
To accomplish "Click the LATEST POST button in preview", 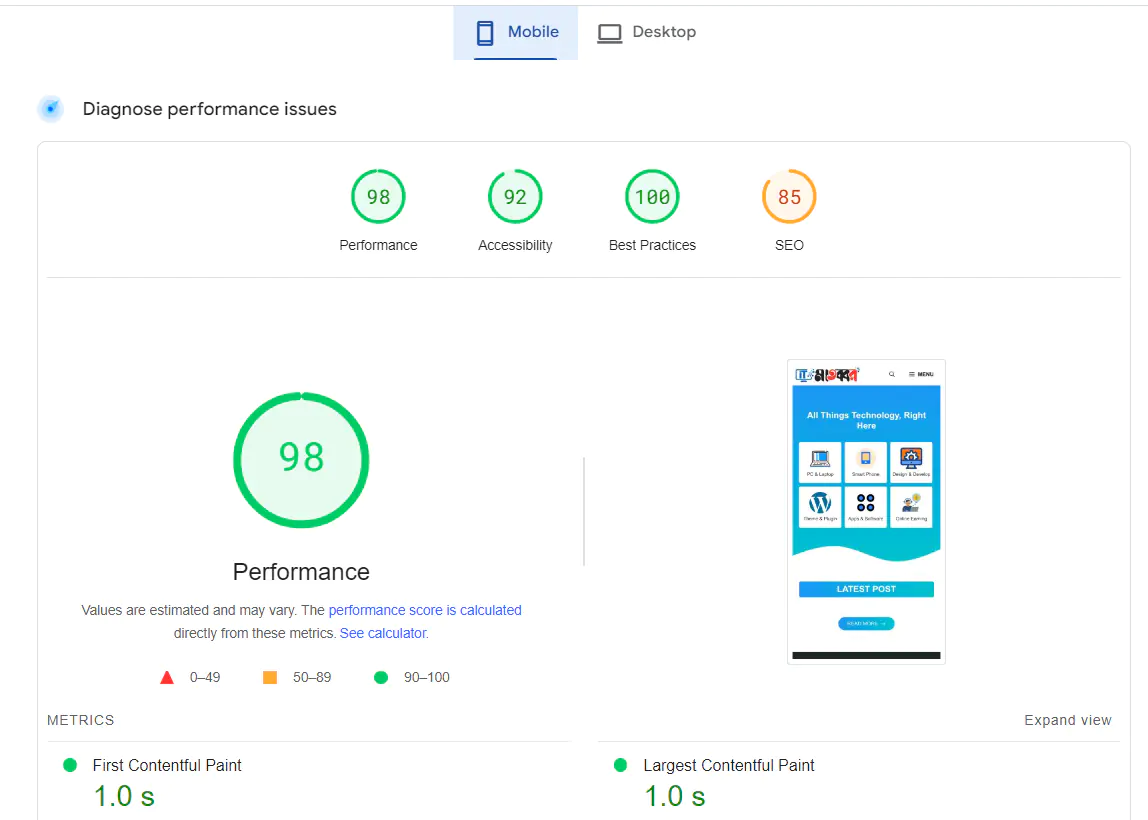I will point(866,588).
